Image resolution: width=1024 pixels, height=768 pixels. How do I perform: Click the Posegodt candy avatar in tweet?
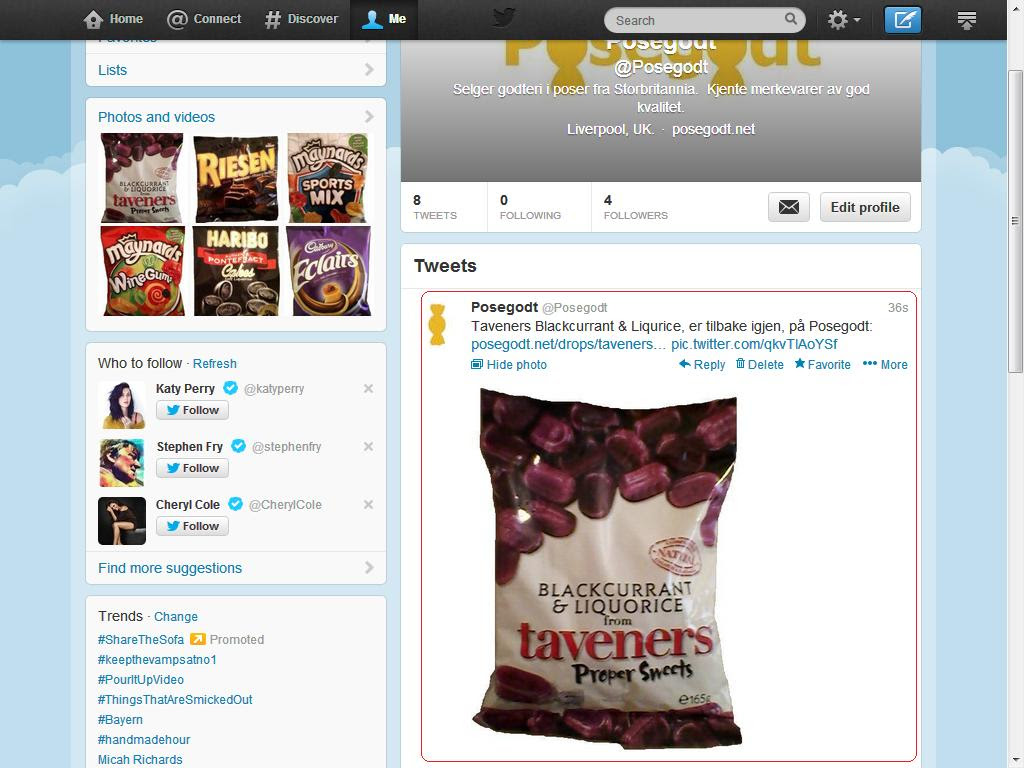pos(437,324)
